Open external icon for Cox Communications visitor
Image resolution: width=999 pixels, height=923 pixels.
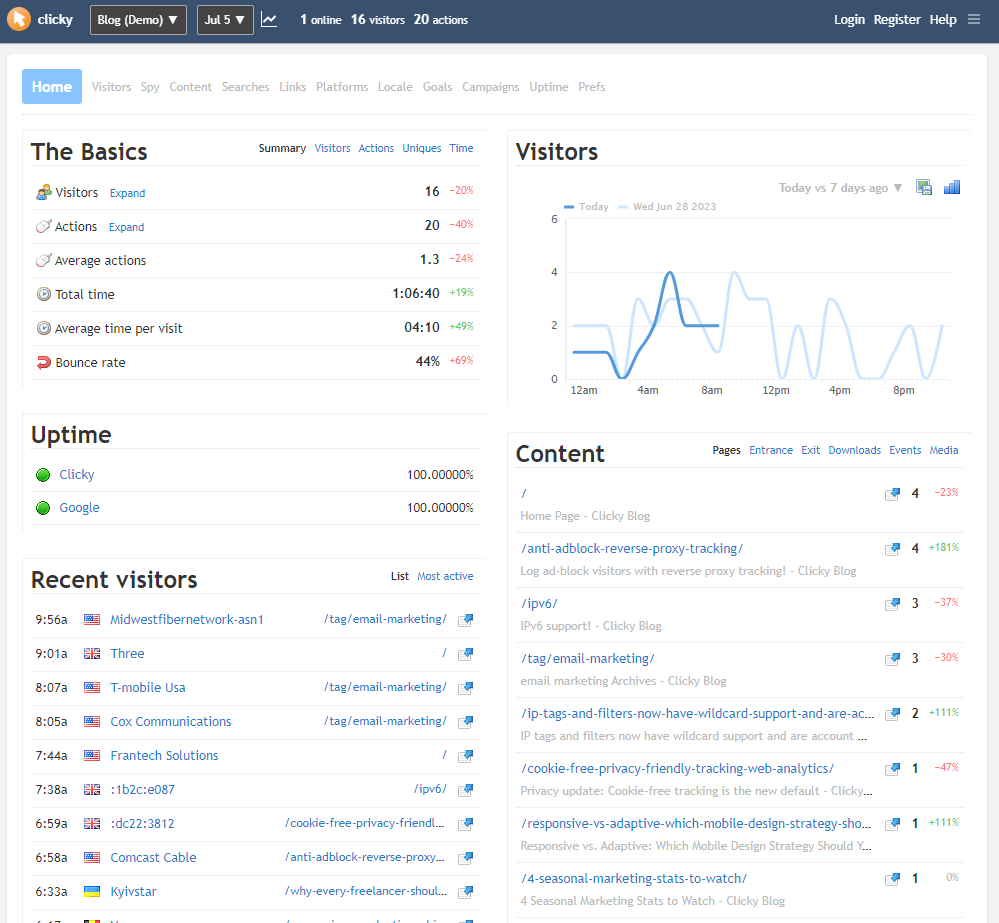(466, 721)
